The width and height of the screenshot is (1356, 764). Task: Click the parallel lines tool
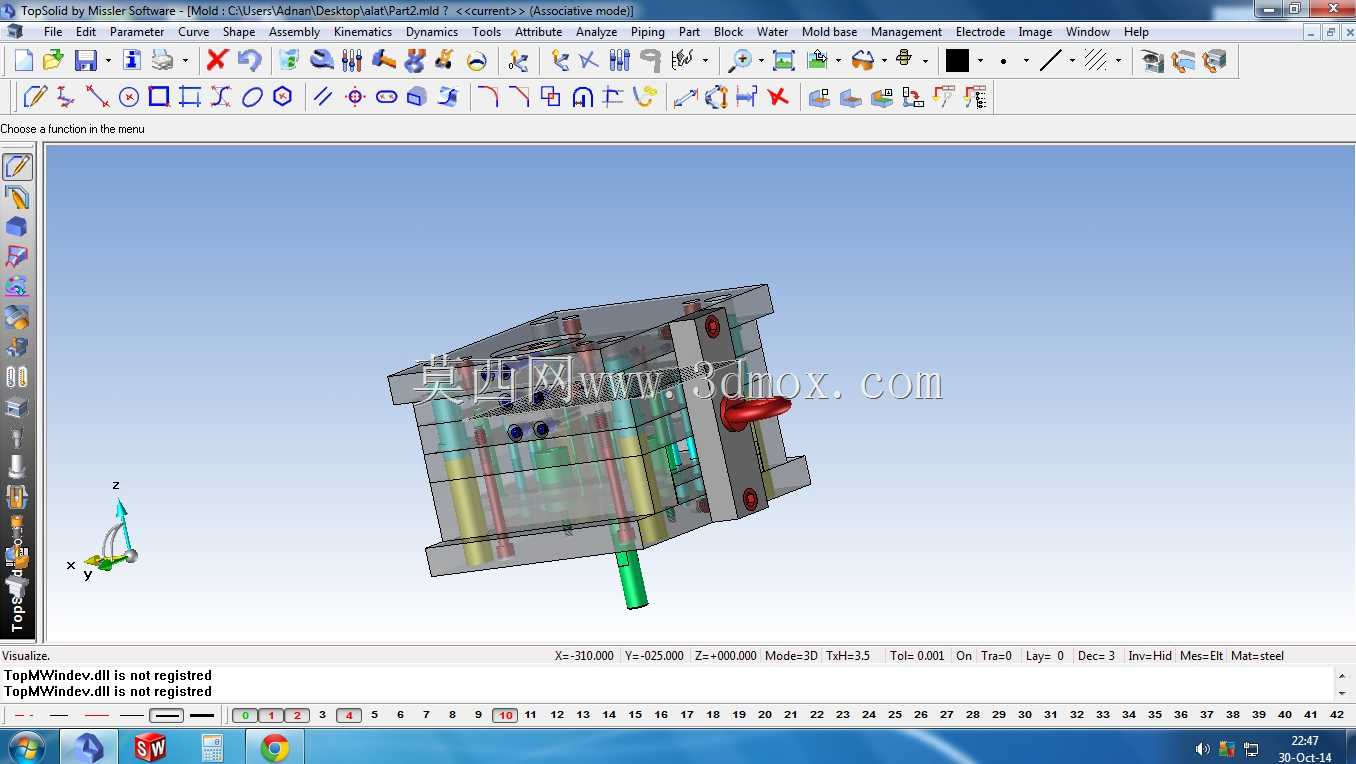tap(323, 97)
